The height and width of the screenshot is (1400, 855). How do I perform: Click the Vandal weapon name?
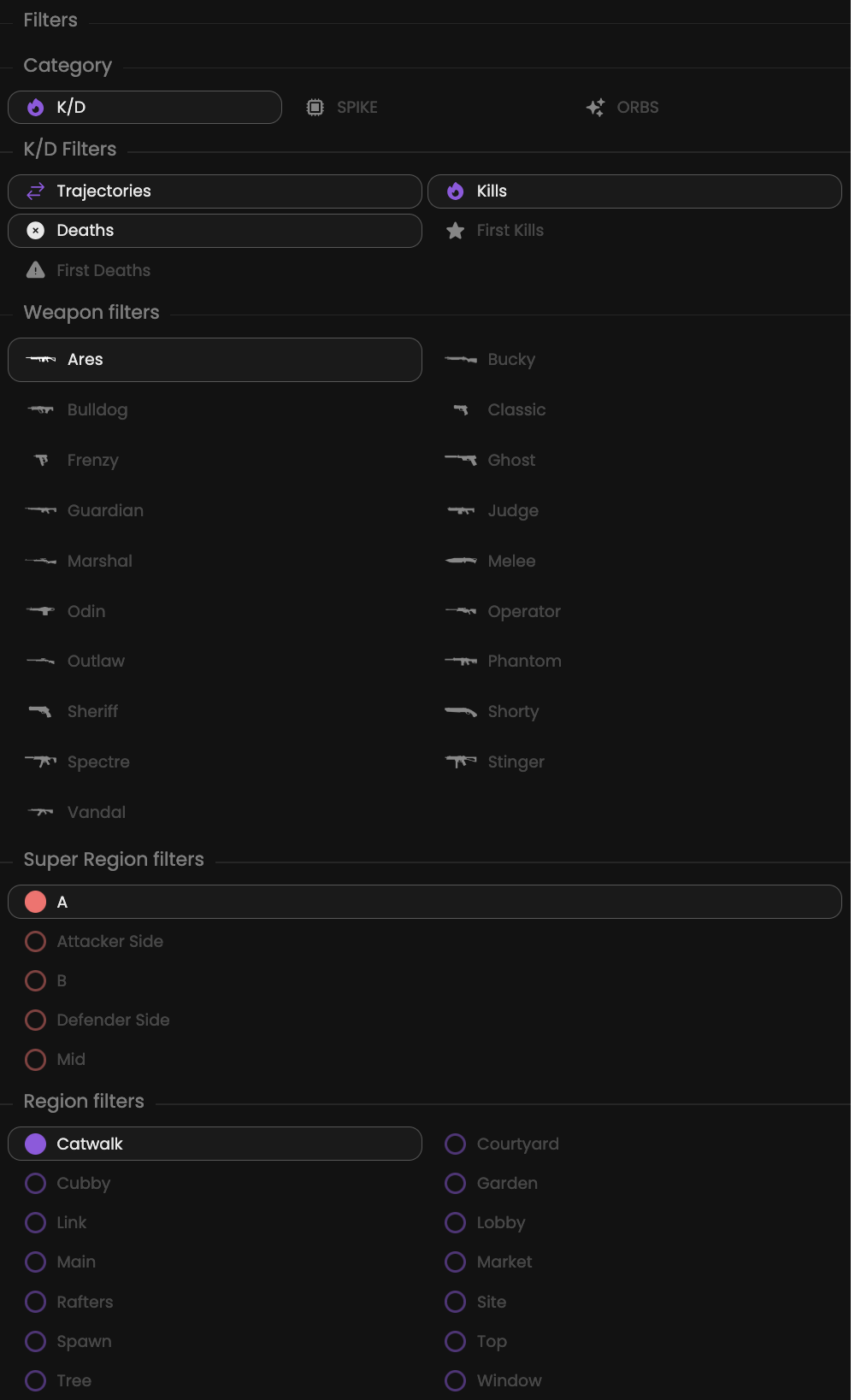click(97, 813)
